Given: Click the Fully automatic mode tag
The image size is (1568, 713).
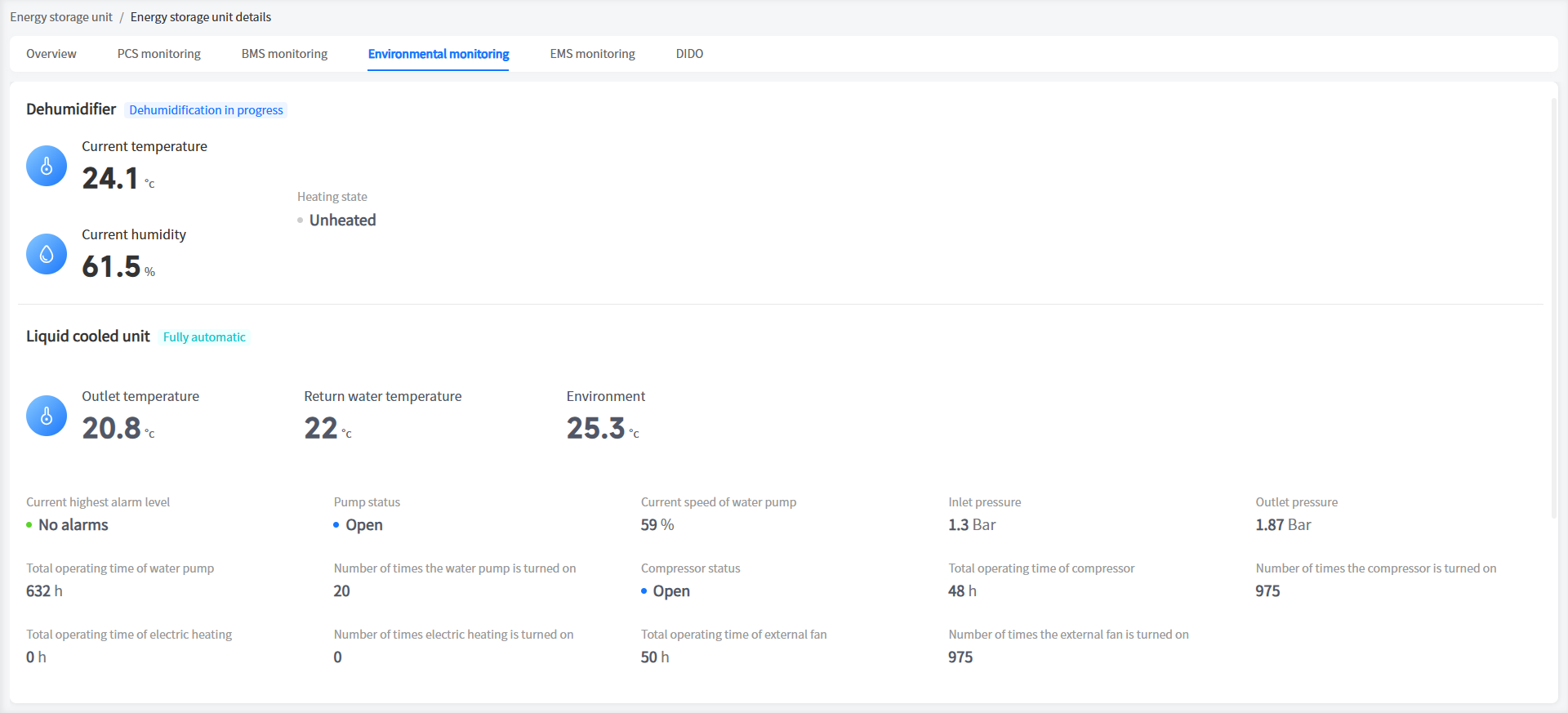Looking at the screenshot, I should coord(204,337).
